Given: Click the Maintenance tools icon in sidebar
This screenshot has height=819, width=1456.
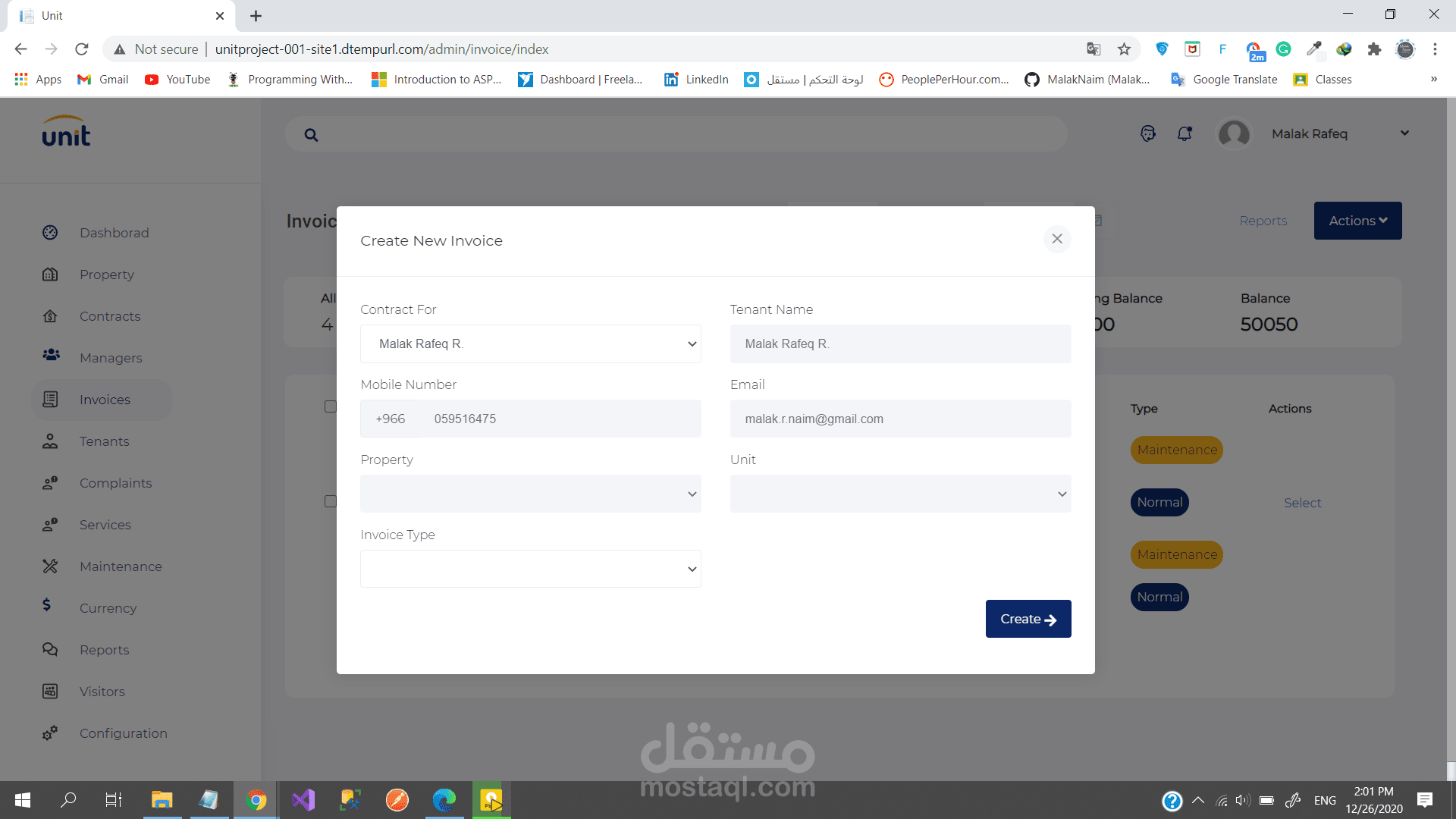Looking at the screenshot, I should point(50,566).
